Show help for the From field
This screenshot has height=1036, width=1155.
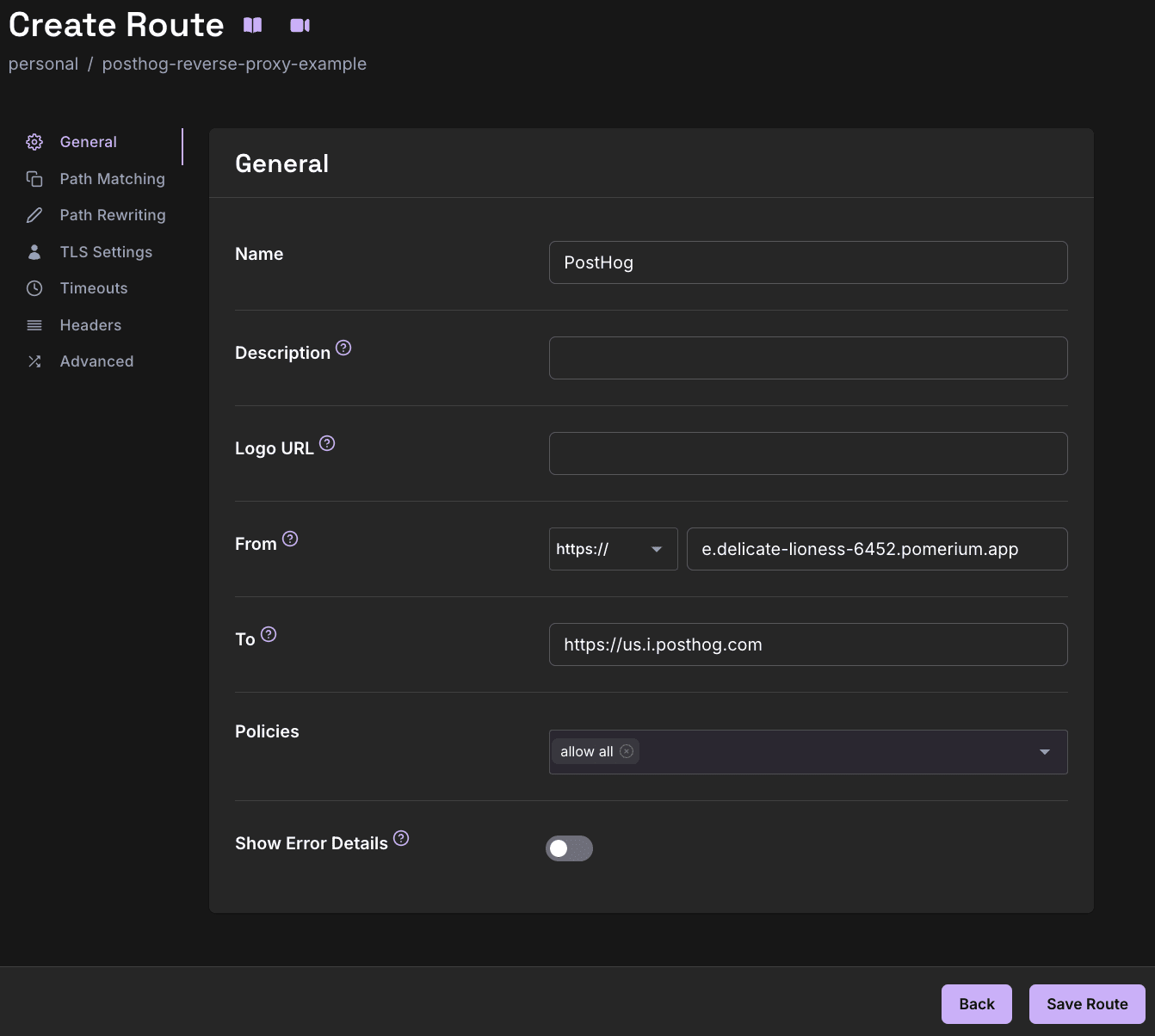tap(290, 539)
